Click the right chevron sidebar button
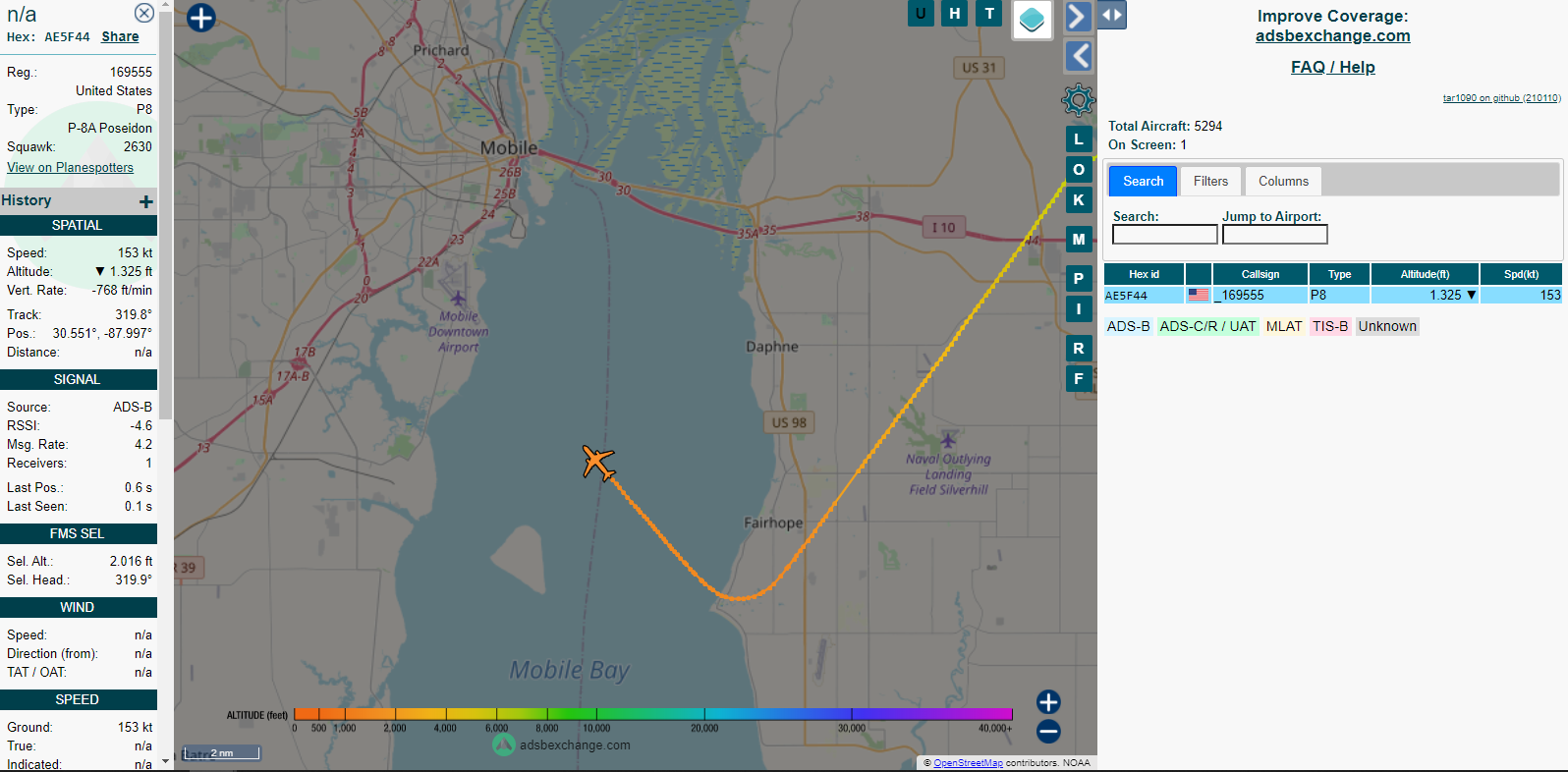Image resolution: width=1568 pixels, height=772 pixels. pyautogui.click(x=1078, y=17)
